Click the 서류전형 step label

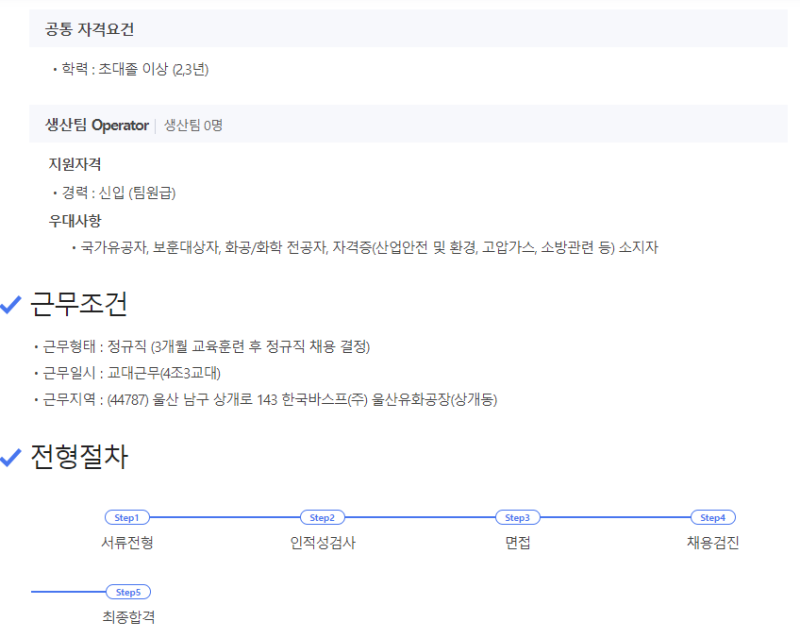pyautogui.click(x=127, y=543)
